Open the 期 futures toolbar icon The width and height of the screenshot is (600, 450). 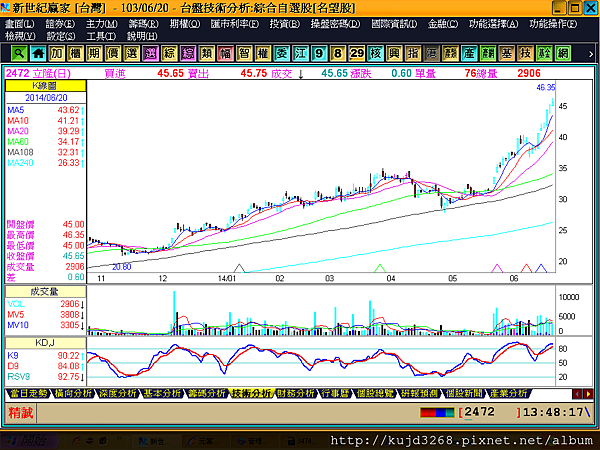point(94,53)
